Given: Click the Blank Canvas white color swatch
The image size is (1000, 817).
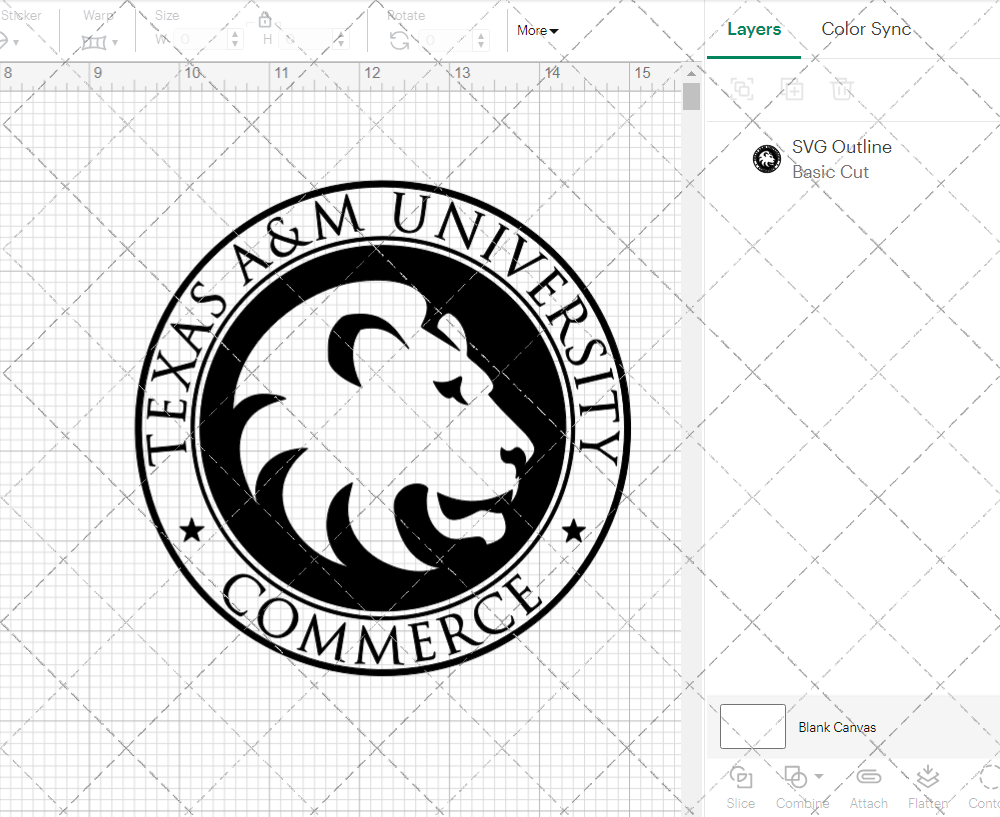Looking at the screenshot, I should tap(752, 727).
